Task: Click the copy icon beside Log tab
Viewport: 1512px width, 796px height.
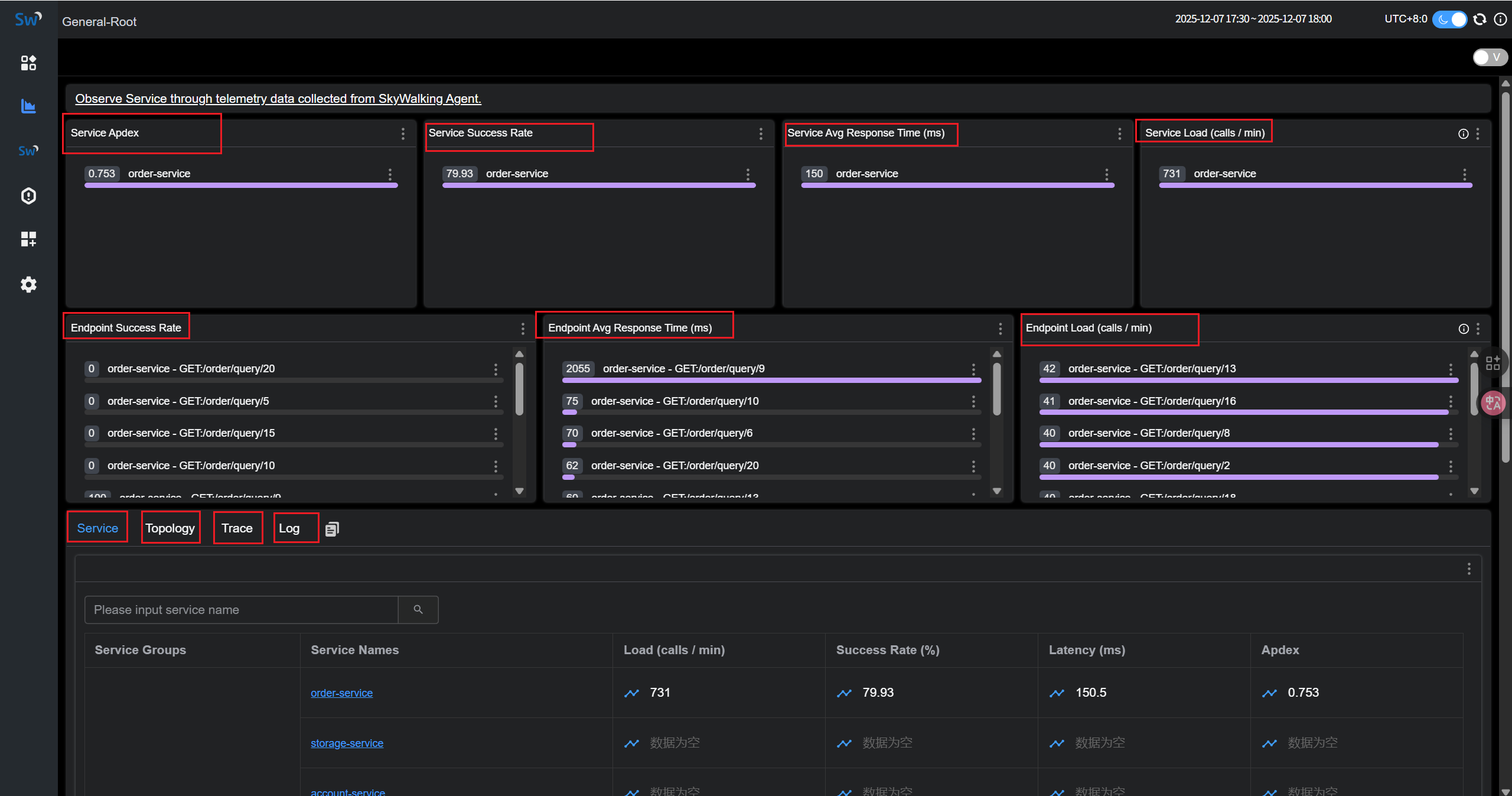Action: pyautogui.click(x=332, y=529)
